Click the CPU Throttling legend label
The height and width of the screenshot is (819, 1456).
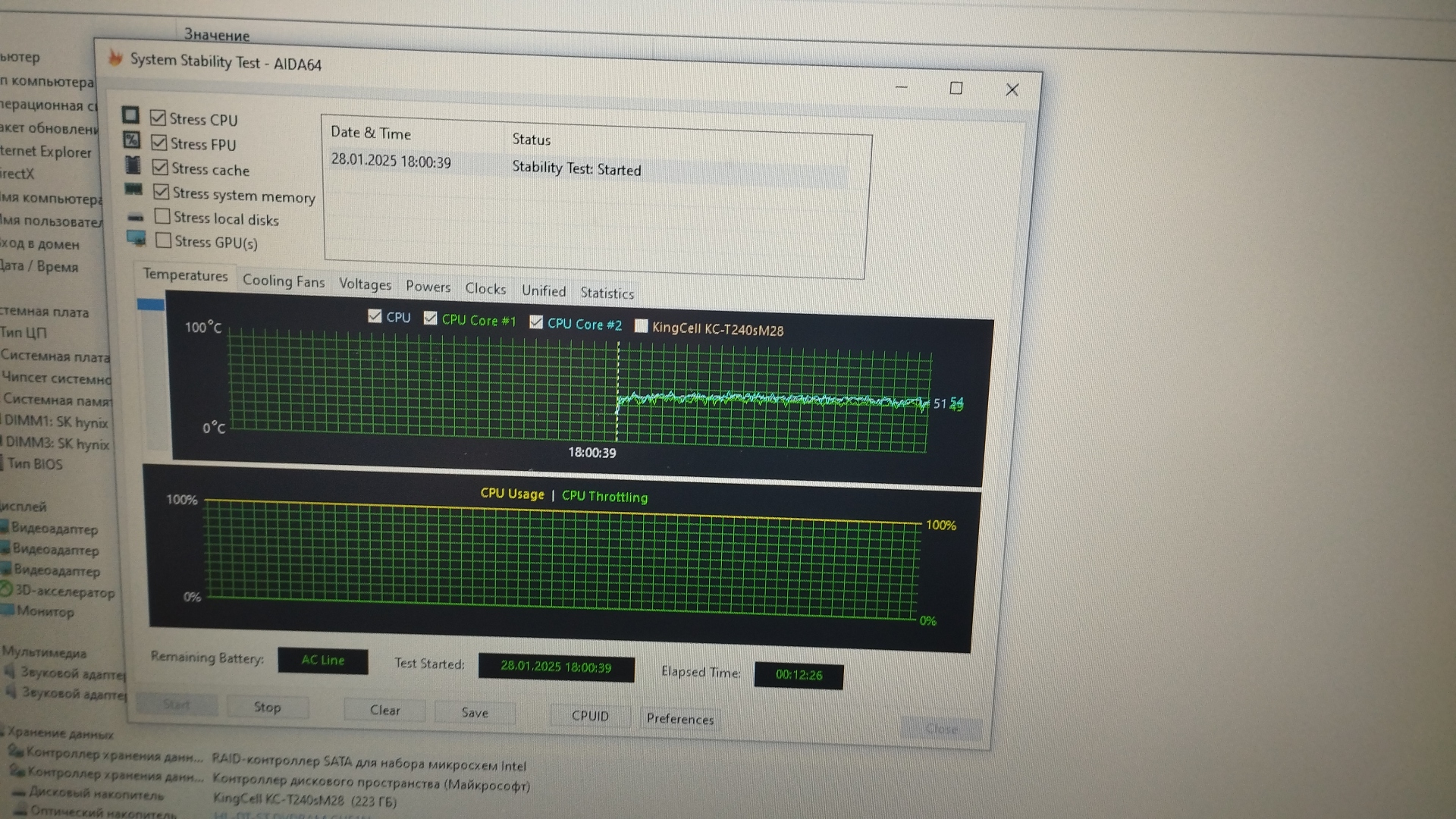[604, 497]
